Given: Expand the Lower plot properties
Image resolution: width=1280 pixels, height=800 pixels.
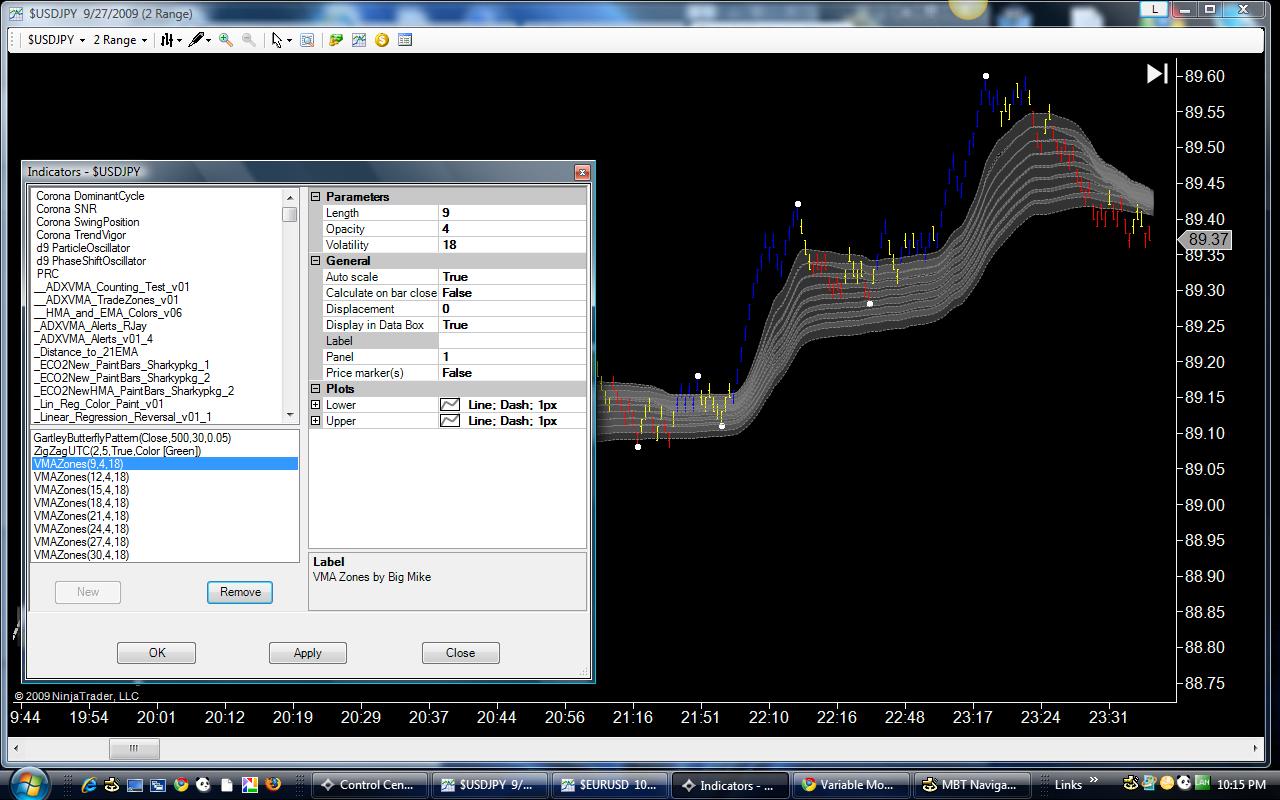Looking at the screenshot, I should pyautogui.click(x=316, y=405).
